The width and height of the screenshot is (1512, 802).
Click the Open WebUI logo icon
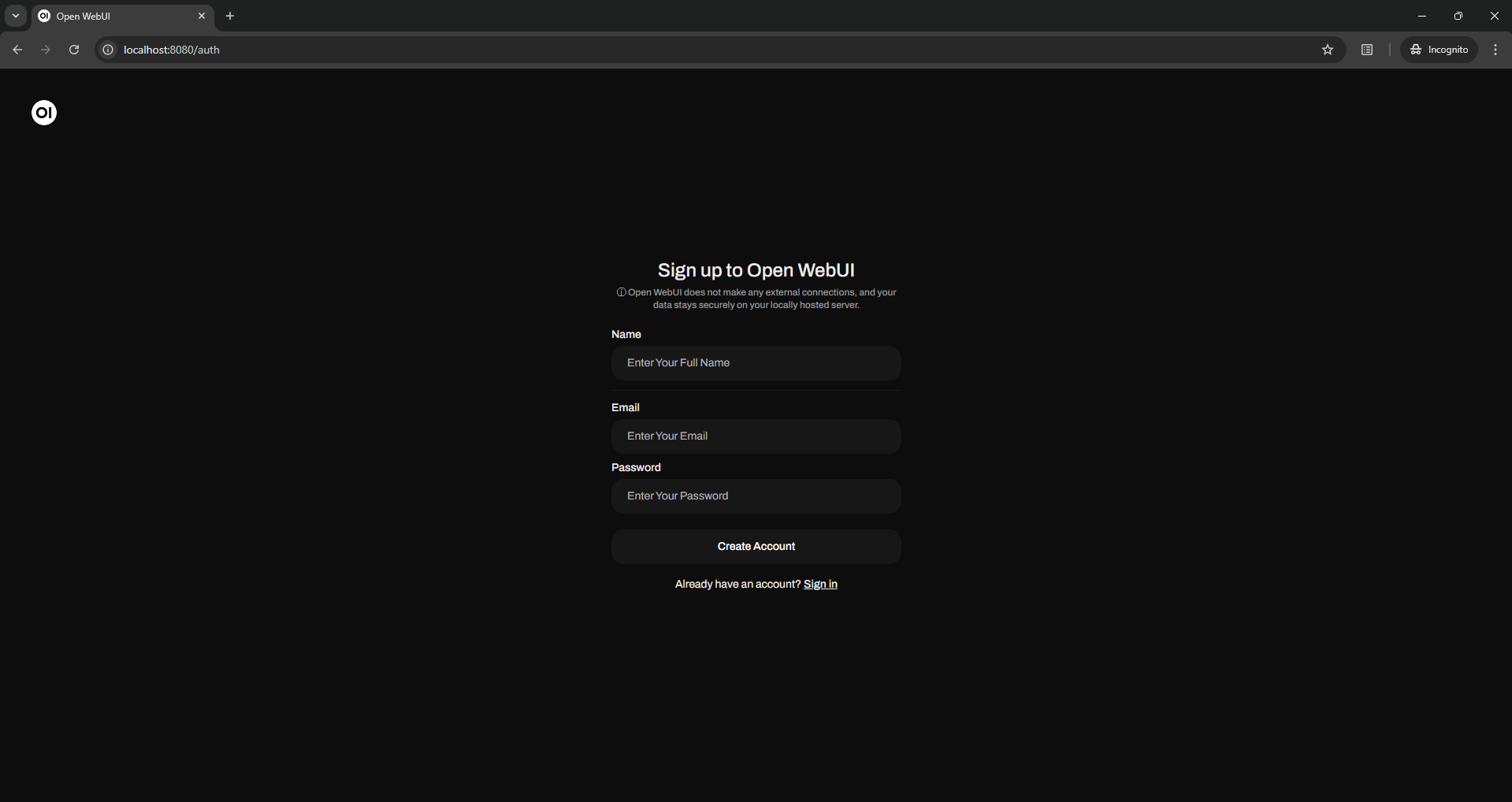(x=44, y=113)
